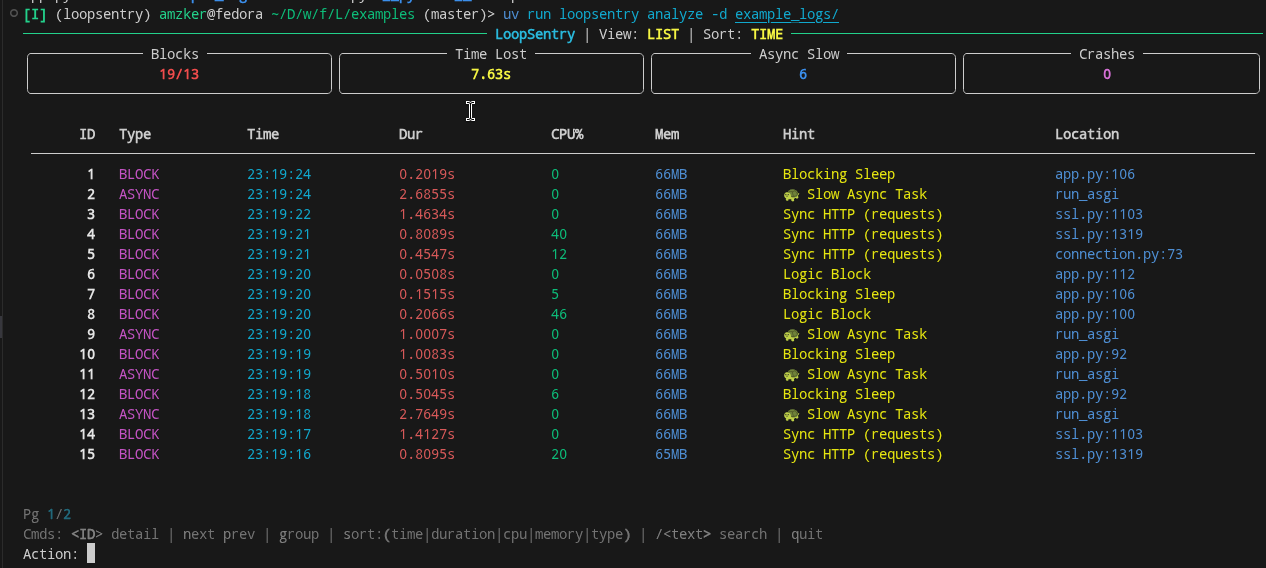Click the "duration" sort option in commands
The image size is (1266, 568).
(x=463, y=534)
